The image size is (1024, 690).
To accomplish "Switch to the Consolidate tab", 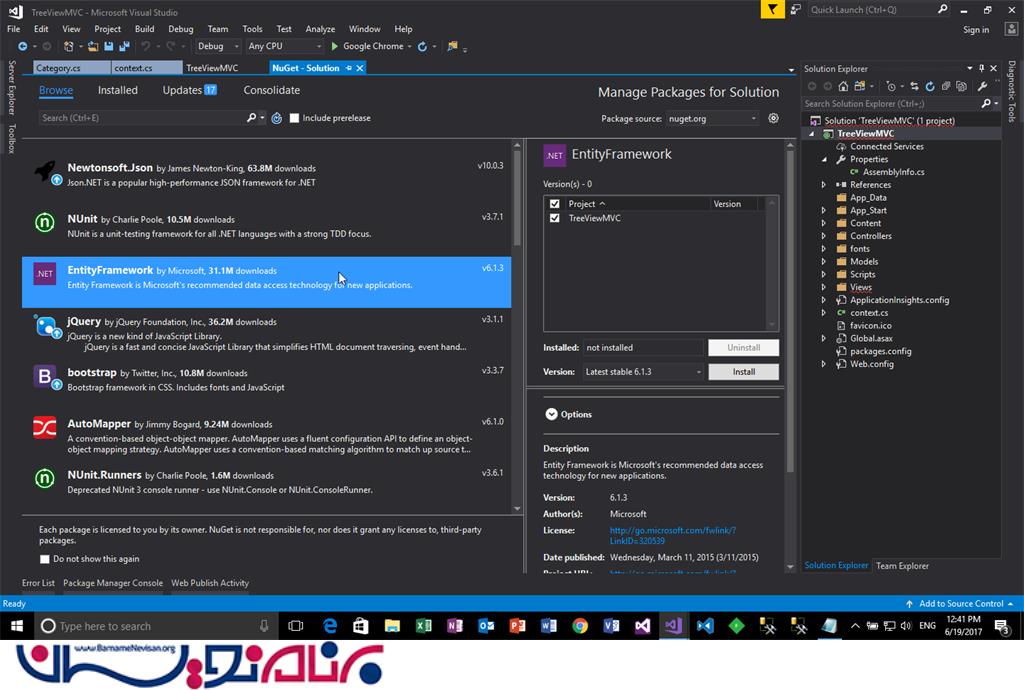I will point(272,90).
